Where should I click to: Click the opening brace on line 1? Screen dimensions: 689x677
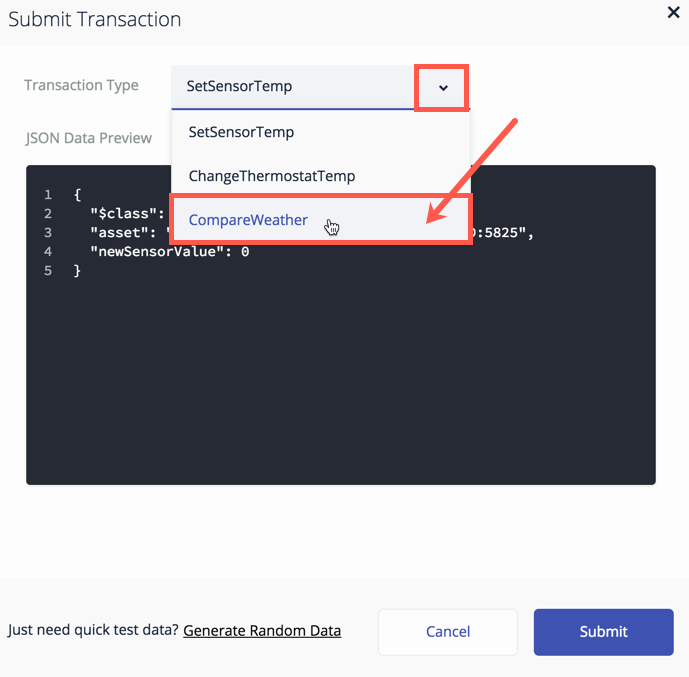[x=77, y=195]
